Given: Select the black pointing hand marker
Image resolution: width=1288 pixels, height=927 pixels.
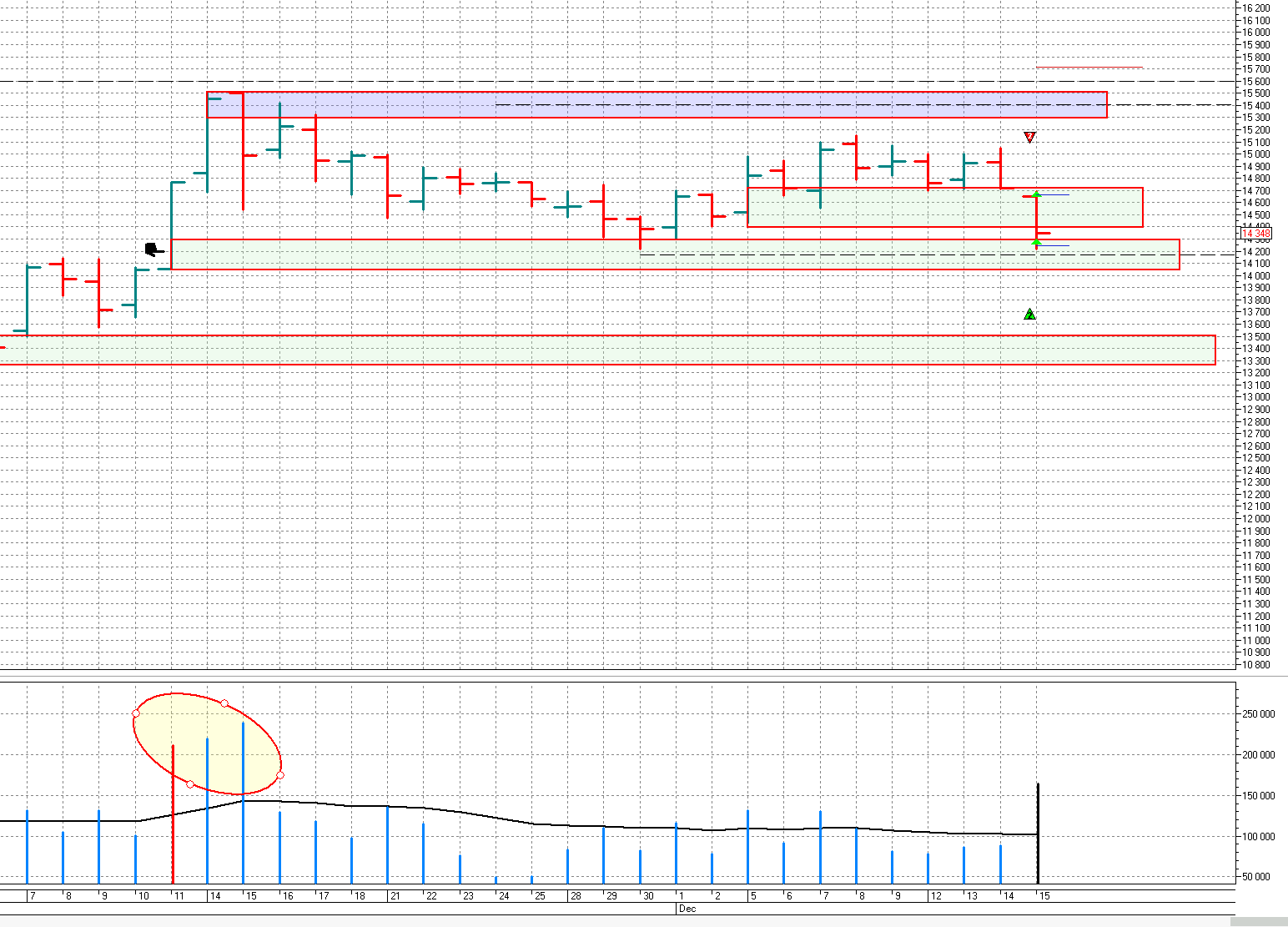Looking at the screenshot, I should tap(153, 249).
